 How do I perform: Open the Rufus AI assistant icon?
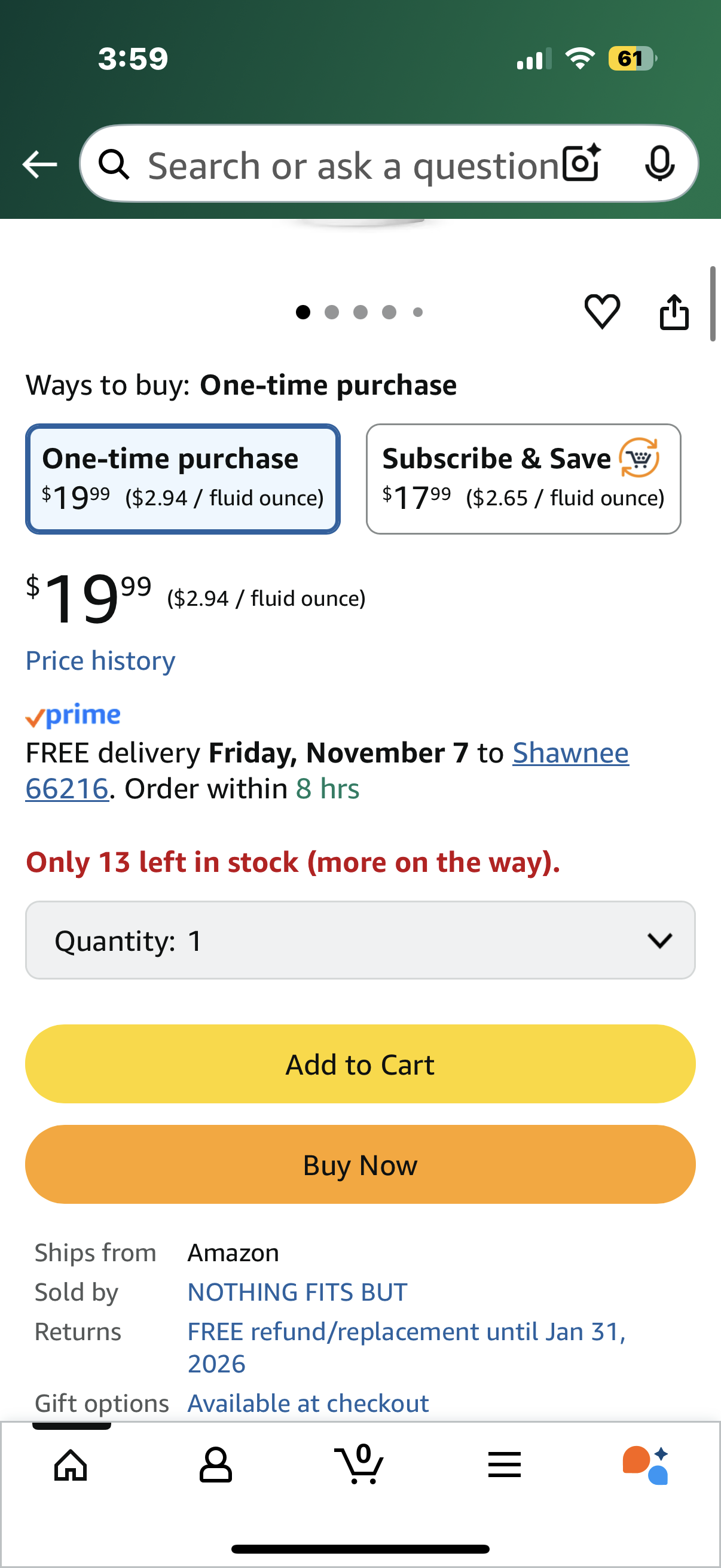(x=646, y=1465)
